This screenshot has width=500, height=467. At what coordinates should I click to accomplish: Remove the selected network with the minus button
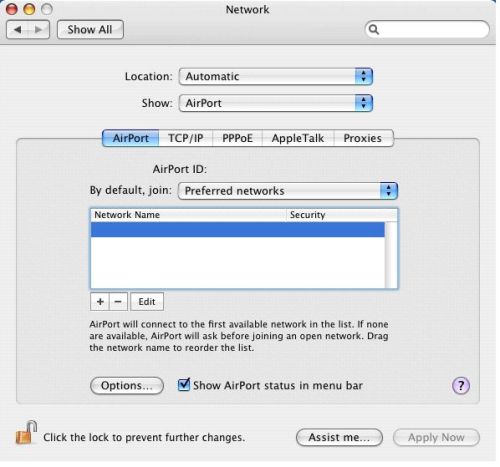pos(118,302)
